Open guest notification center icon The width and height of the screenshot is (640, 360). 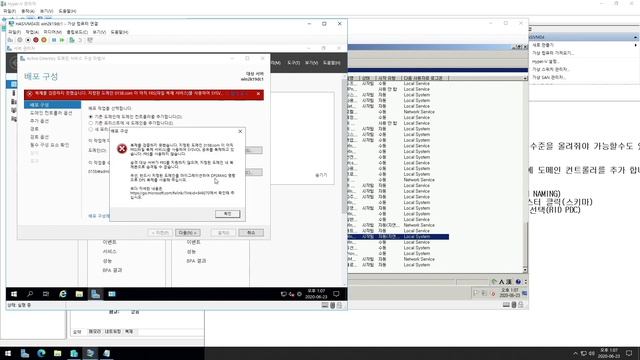point(336,294)
